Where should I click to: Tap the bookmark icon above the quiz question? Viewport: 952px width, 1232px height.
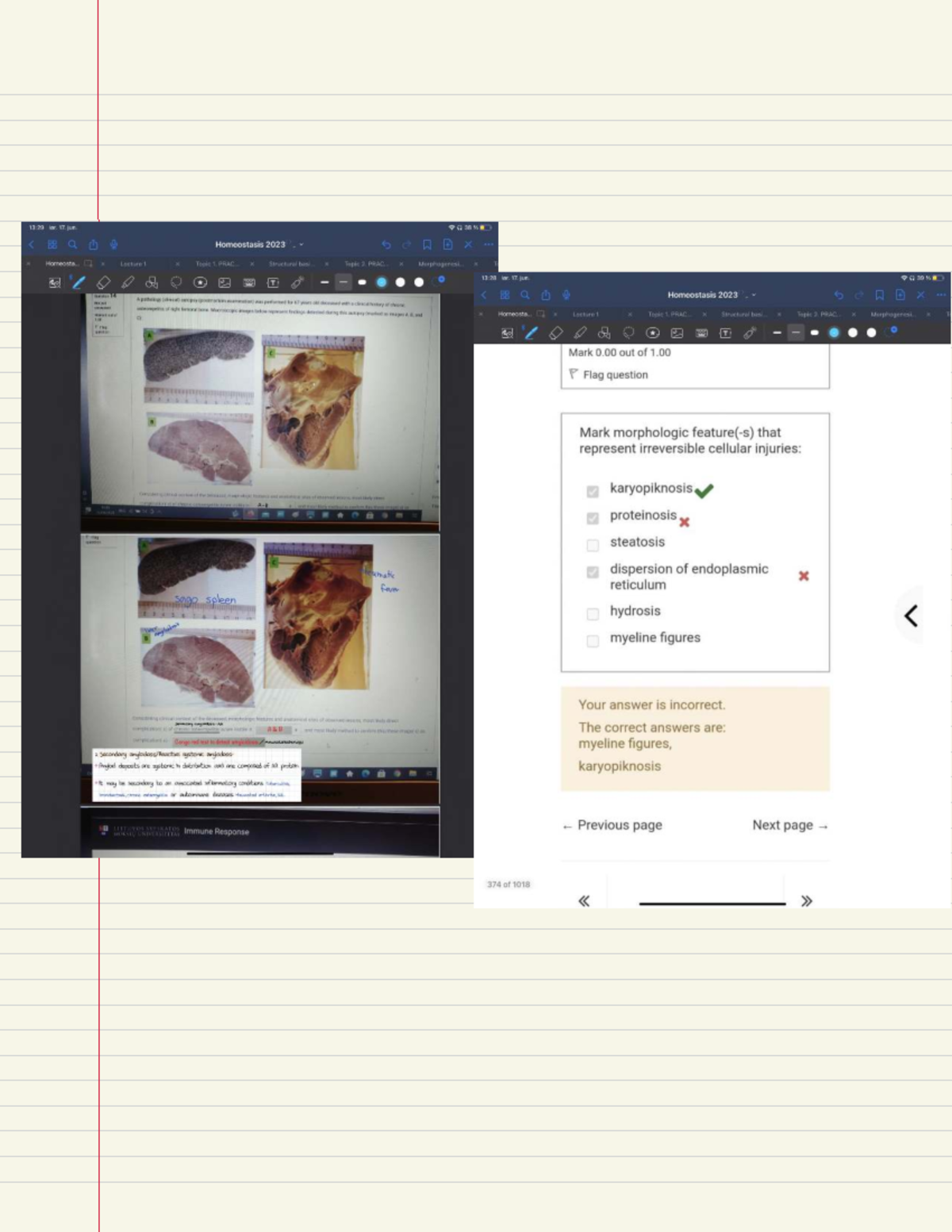(x=879, y=295)
